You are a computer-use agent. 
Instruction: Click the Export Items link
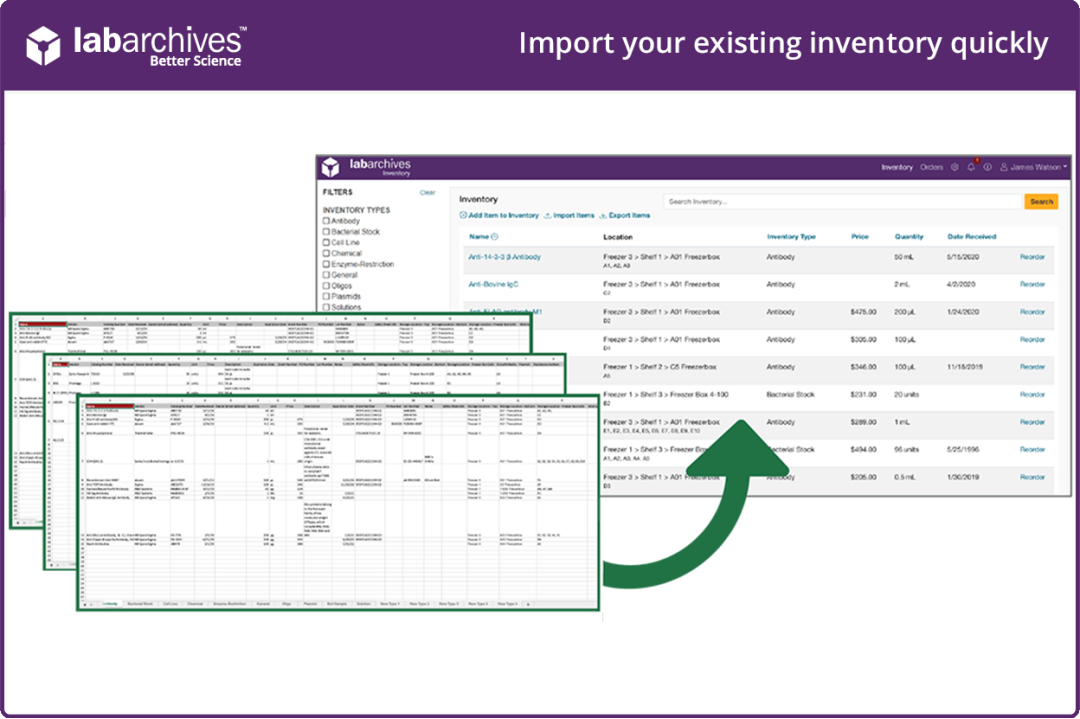(630, 216)
